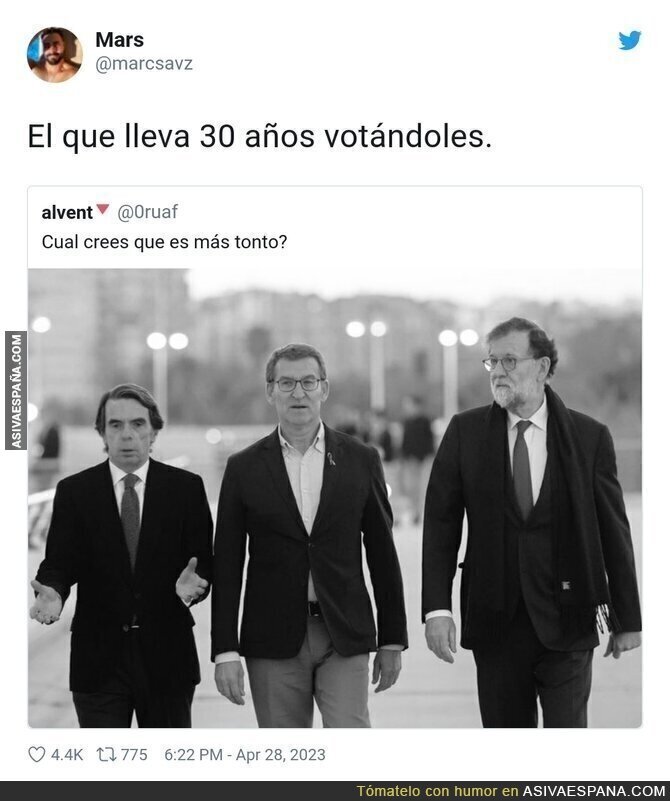This screenshot has width=670, height=801.
Task: Click the retweet arrows icon
Action: [x=106, y=755]
